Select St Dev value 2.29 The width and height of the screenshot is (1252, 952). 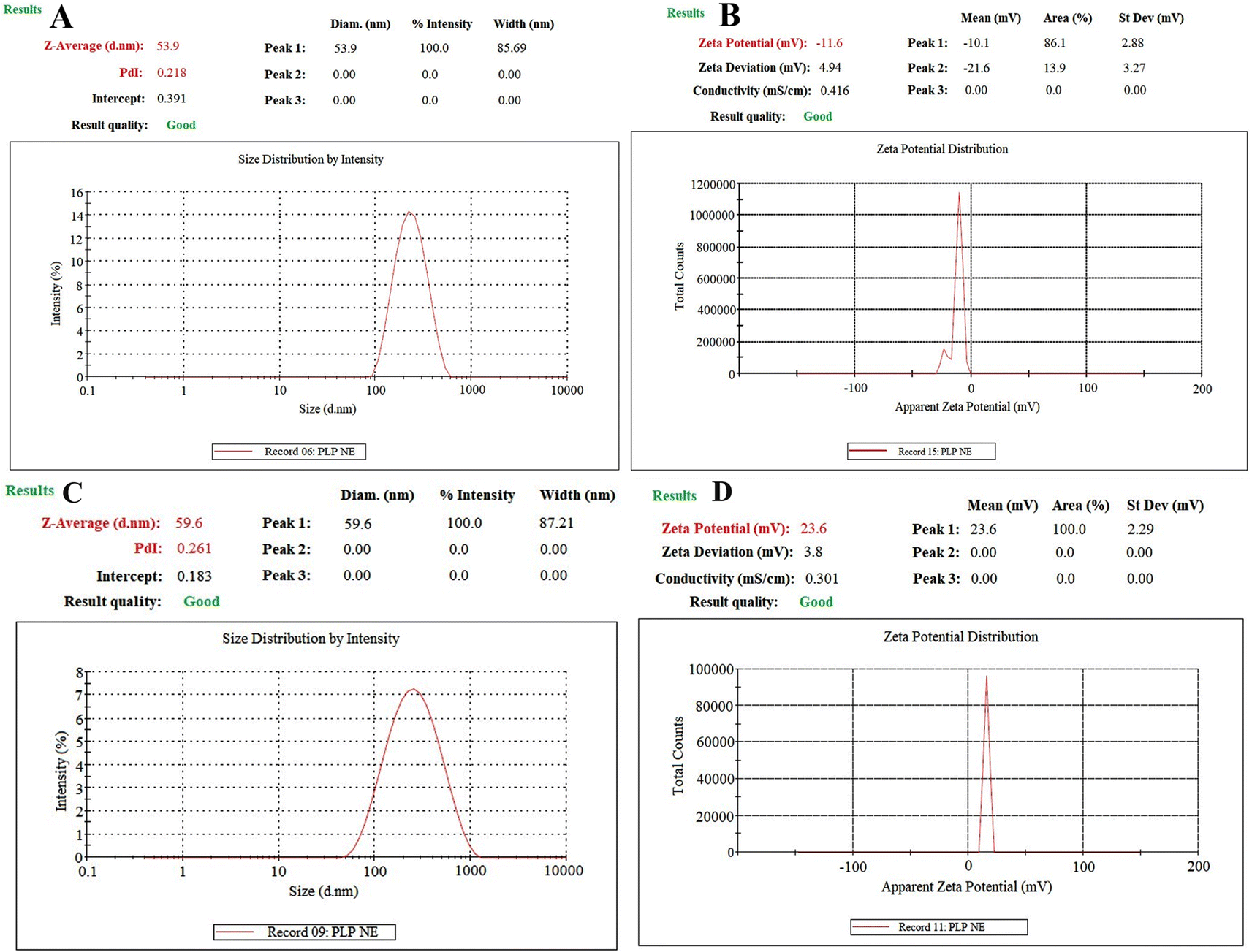(x=1141, y=529)
